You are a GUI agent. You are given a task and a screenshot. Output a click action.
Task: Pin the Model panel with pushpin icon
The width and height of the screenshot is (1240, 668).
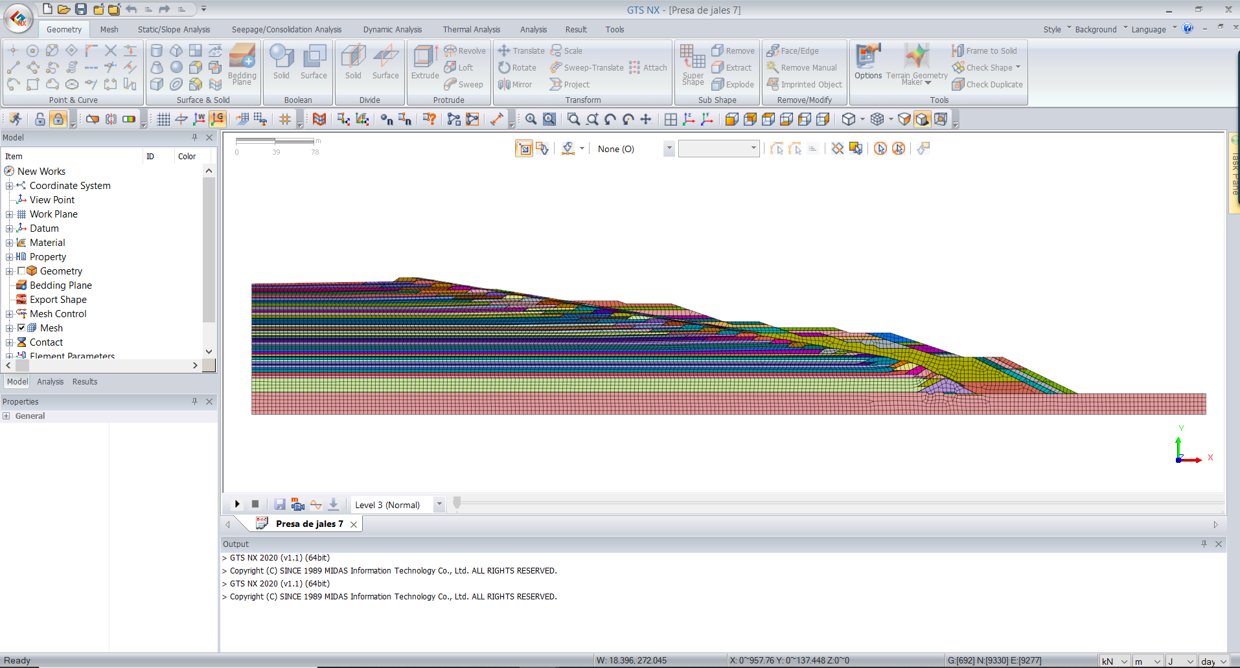[195, 137]
